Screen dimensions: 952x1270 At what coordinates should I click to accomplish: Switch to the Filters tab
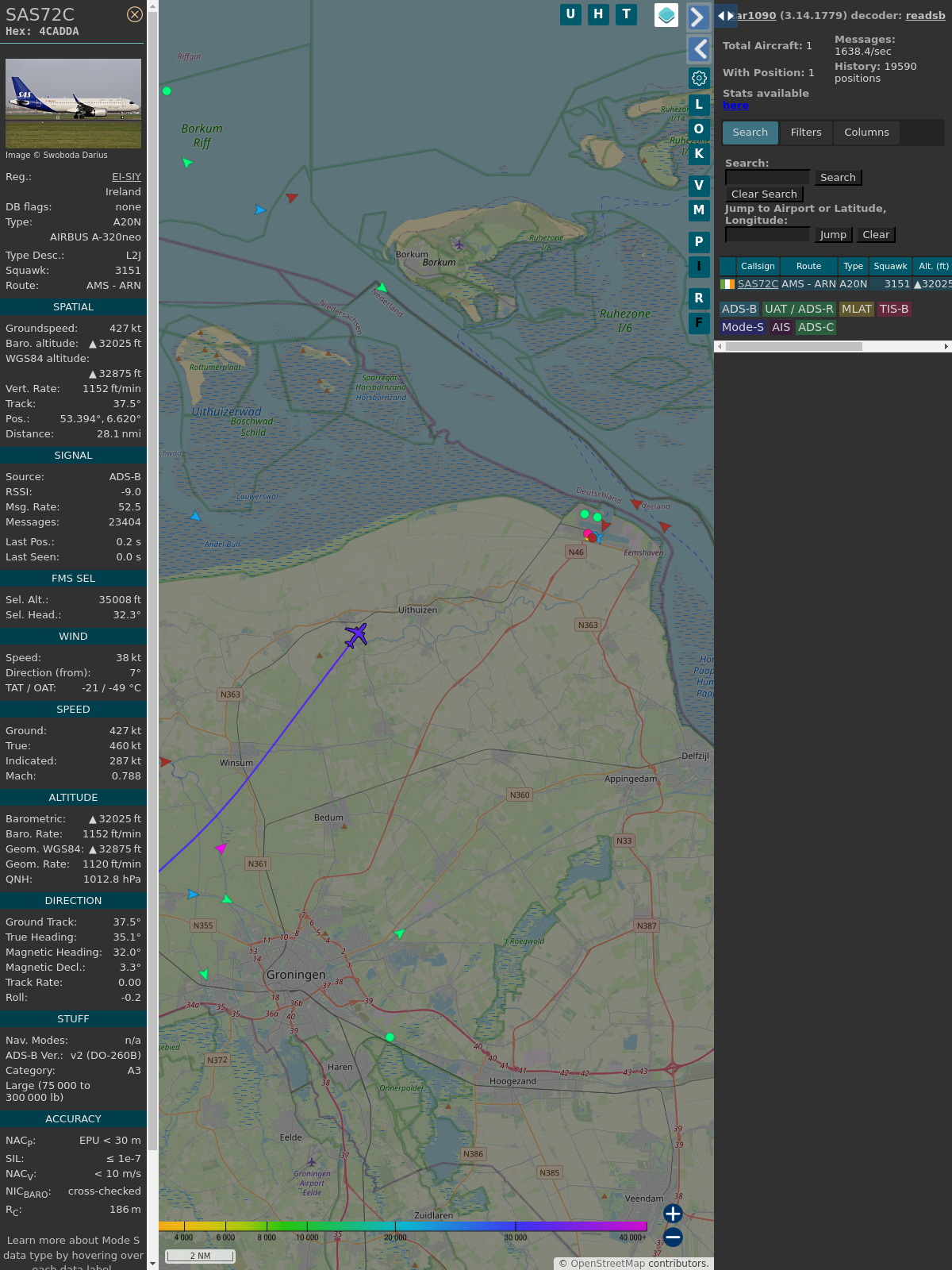pyautogui.click(x=805, y=133)
